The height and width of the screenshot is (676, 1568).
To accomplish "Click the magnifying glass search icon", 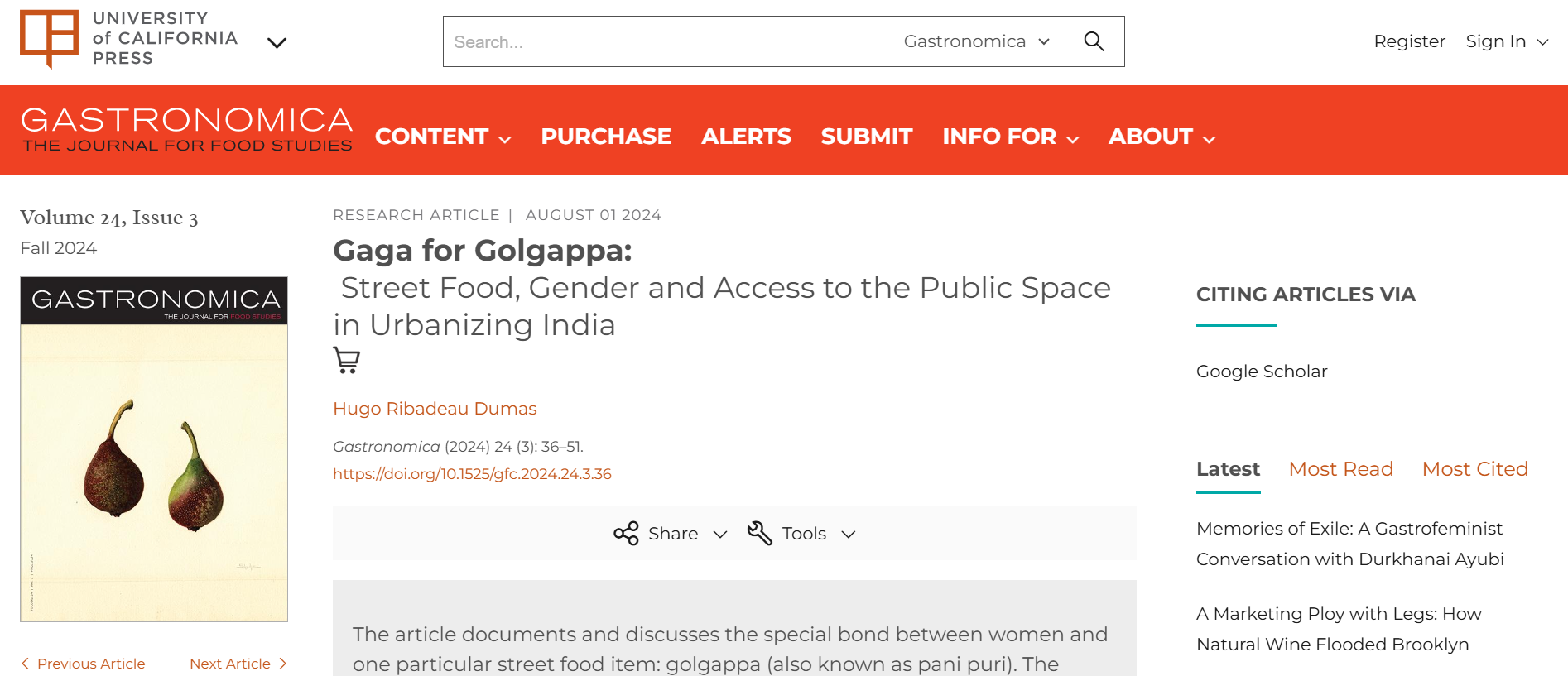I will [1094, 41].
